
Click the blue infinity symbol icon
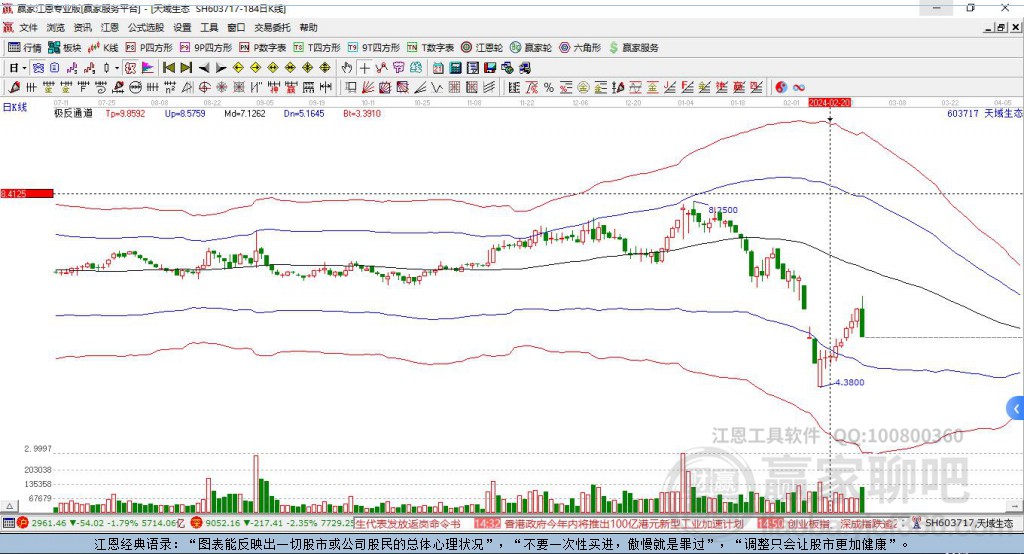point(799,87)
